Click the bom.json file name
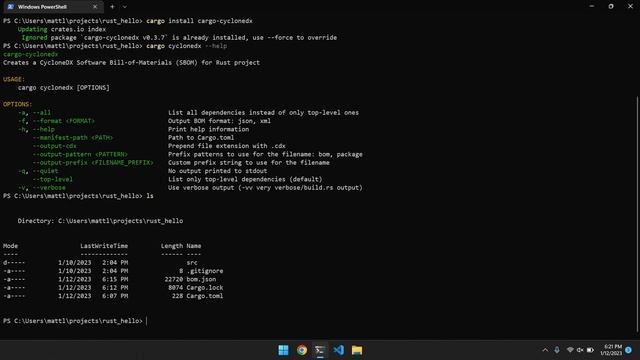The image size is (640, 360). 201,280
